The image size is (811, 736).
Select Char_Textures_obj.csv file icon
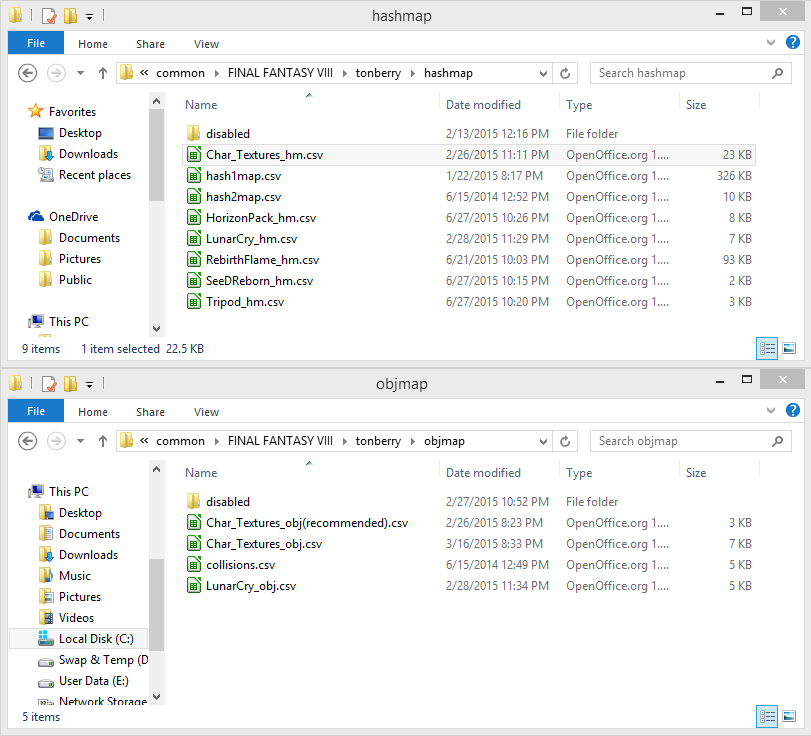[x=193, y=544]
